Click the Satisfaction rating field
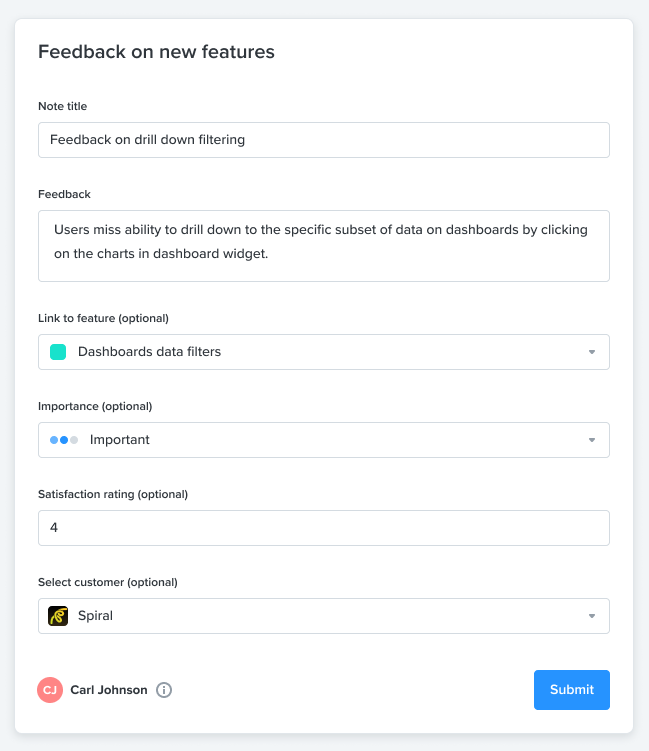 pos(324,528)
